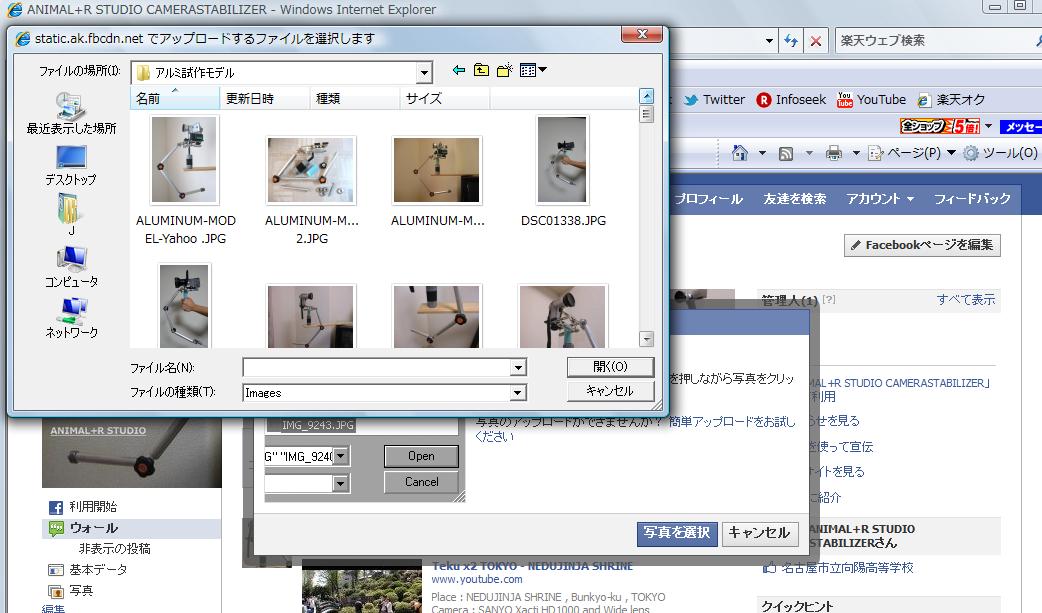Click the 全ショップ5倍 banner button

pos(940,126)
